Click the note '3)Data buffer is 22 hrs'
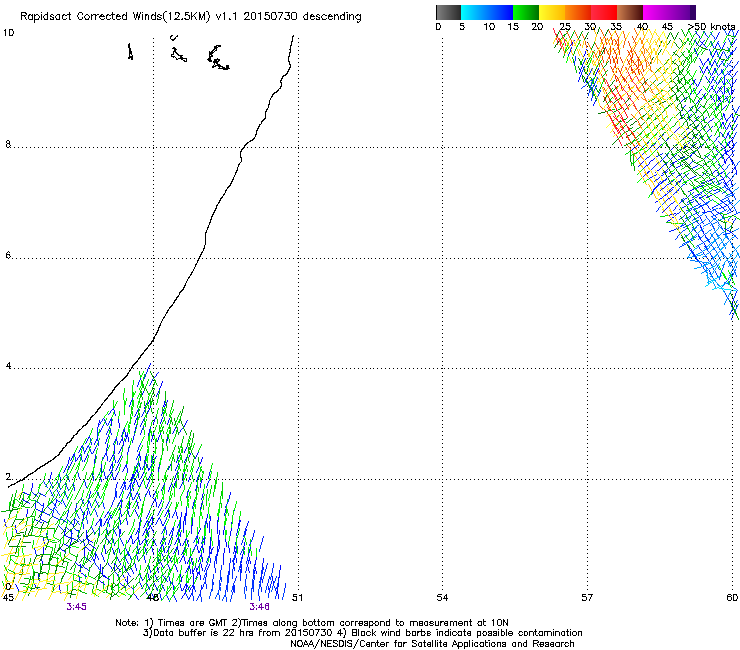Screen dimensions: 740x650 [x=199, y=633]
